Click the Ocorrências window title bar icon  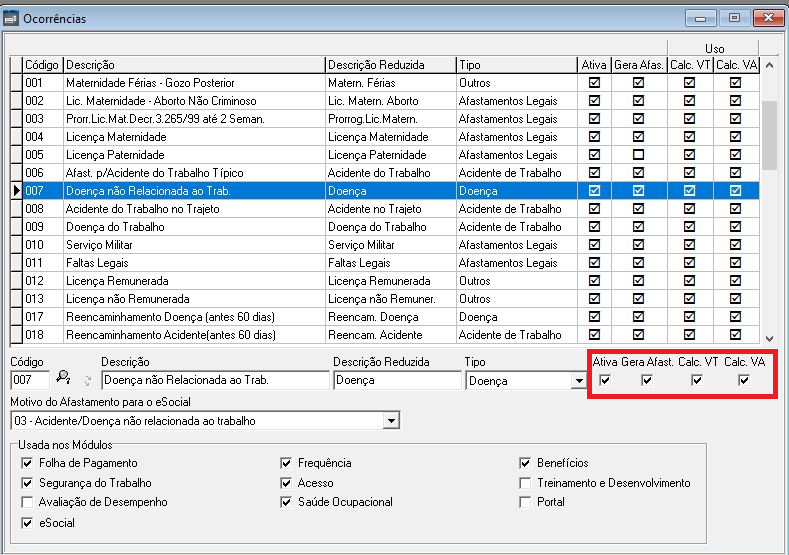coord(12,18)
